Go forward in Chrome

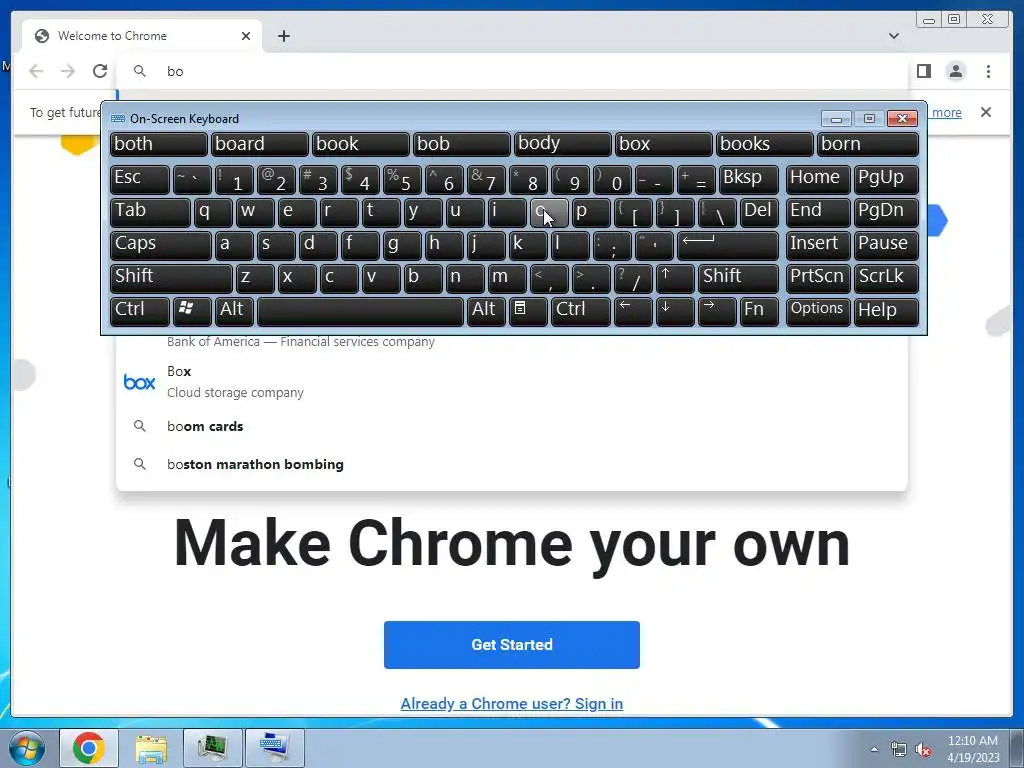[x=68, y=71]
